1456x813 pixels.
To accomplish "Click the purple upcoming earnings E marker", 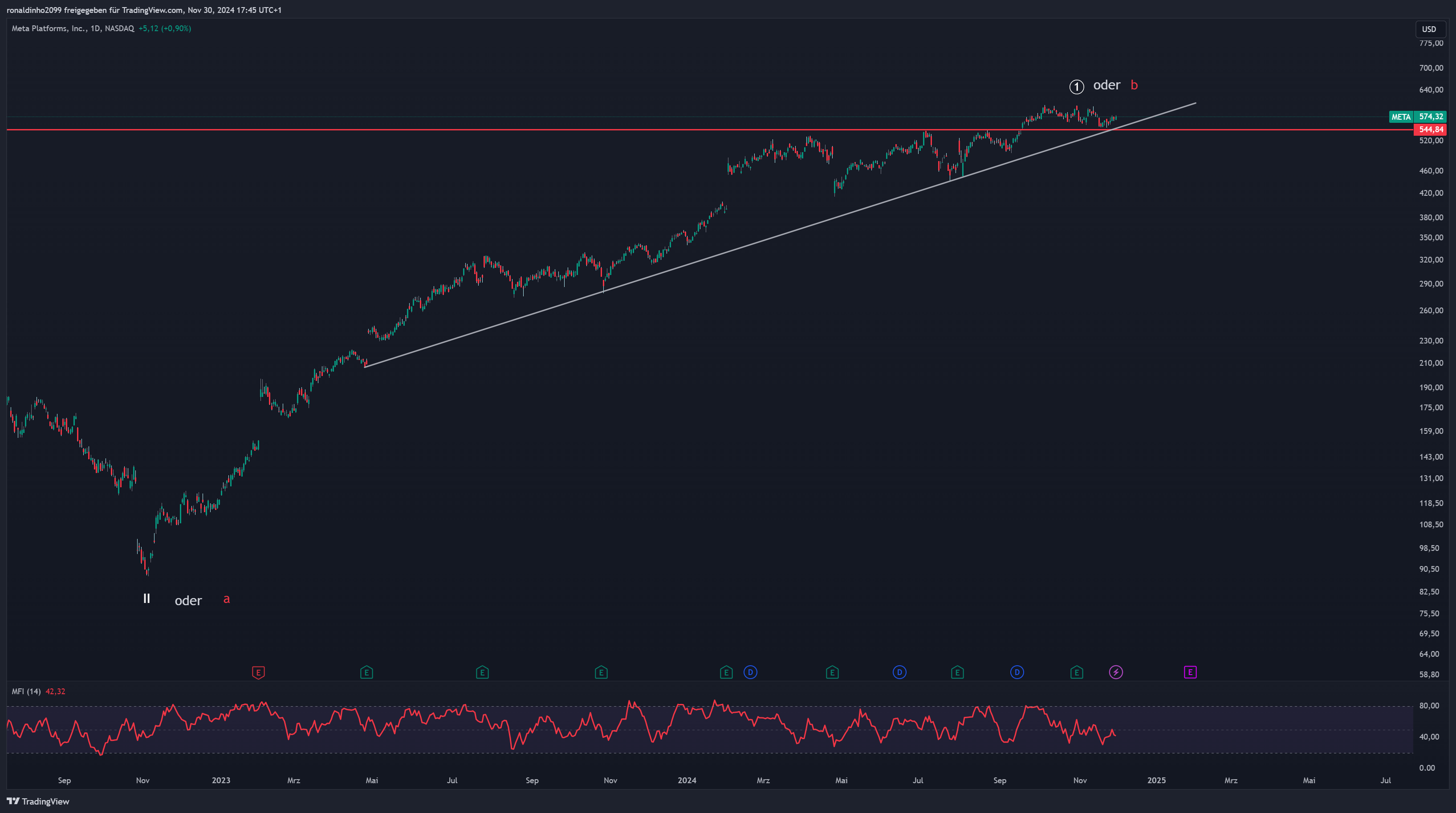I will click(x=1190, y=672).
